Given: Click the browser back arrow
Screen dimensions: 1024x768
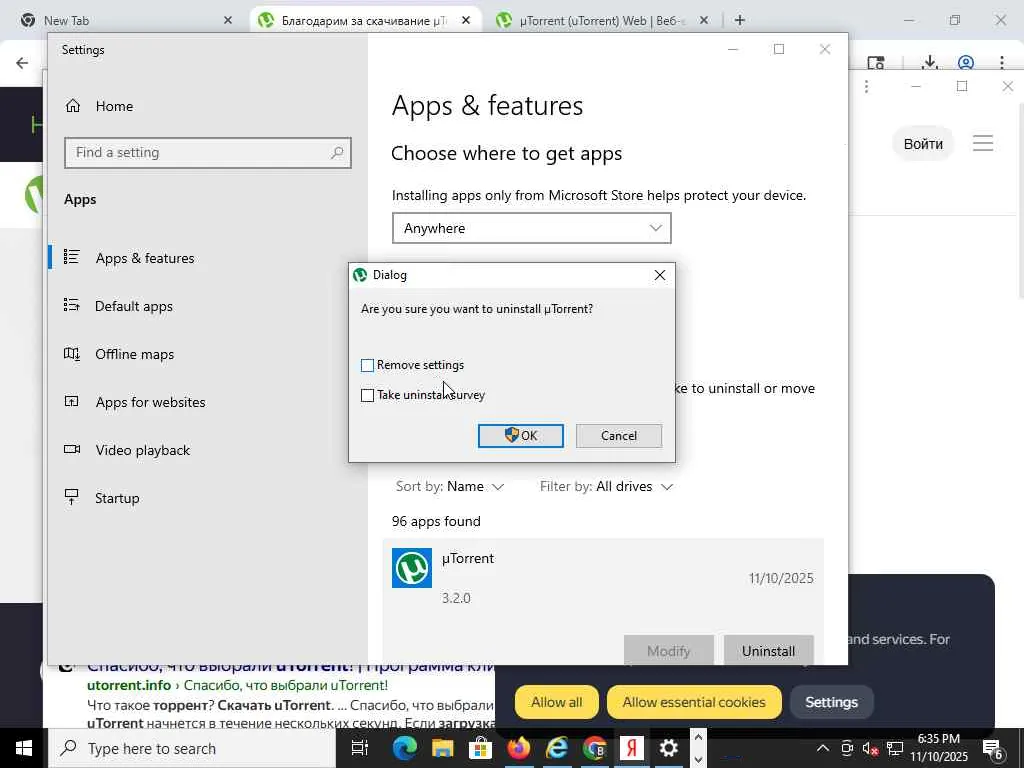Looking at the screenshot, I should click(x=22, y=63).
